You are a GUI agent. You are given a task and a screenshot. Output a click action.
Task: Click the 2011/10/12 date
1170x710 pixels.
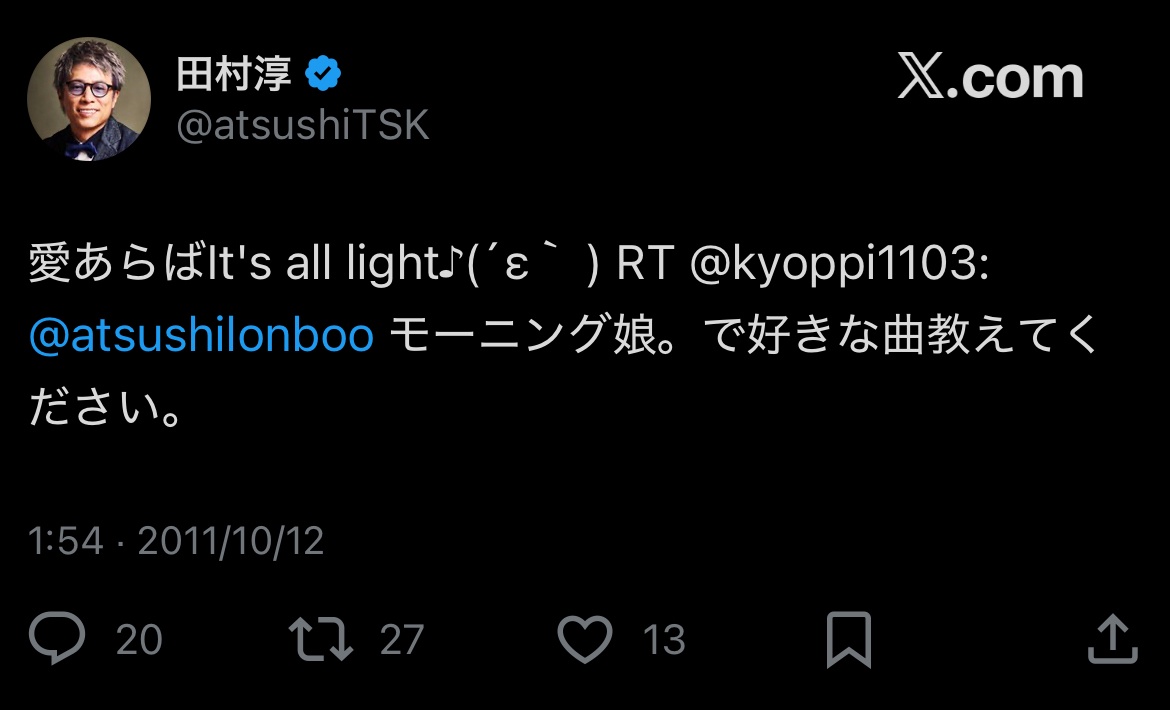(x=230, y=541)
